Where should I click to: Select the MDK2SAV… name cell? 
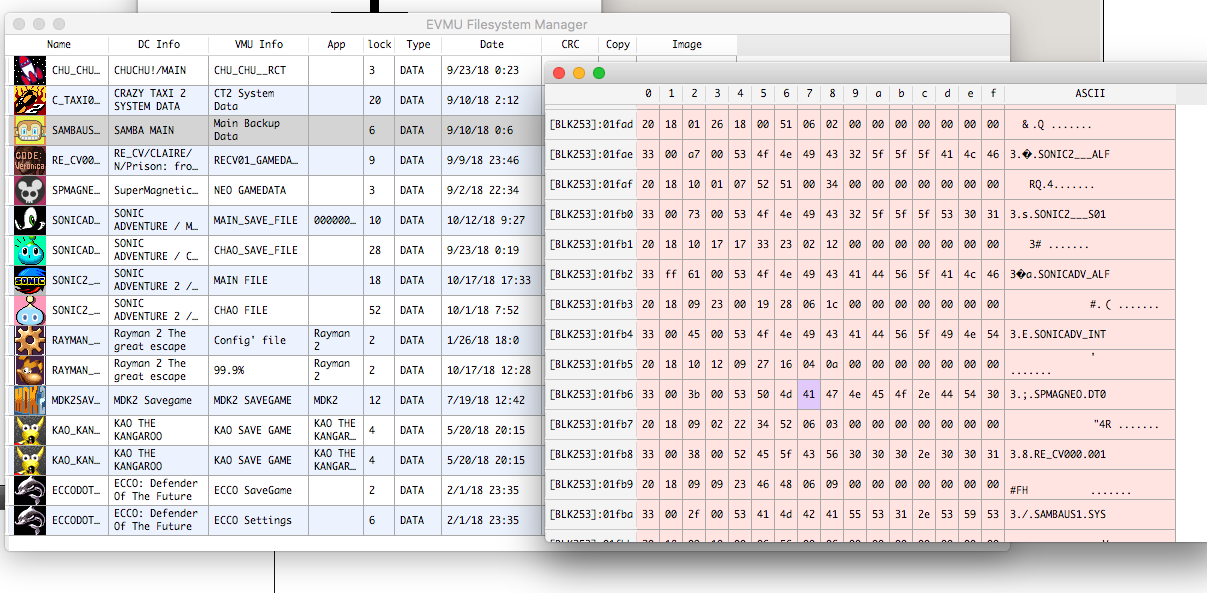(x=77, y=400)
